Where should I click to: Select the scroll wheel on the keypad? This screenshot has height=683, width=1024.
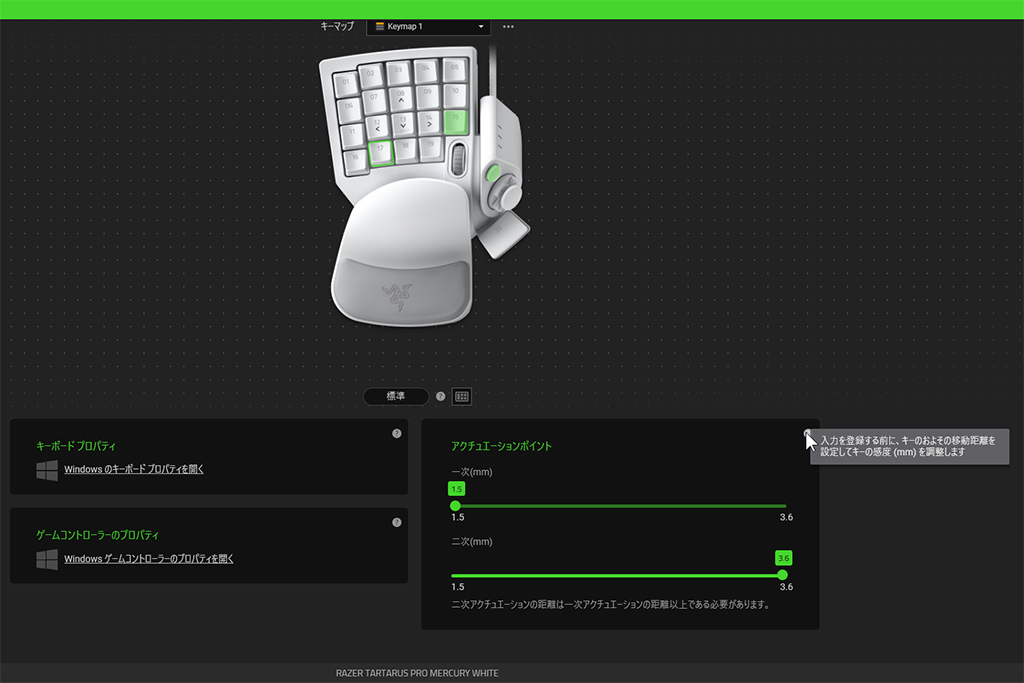click(458, 159)
